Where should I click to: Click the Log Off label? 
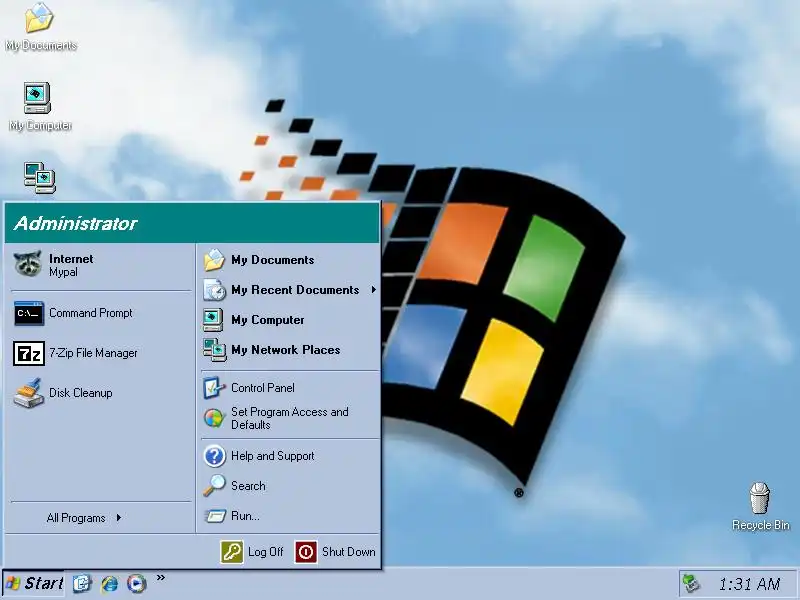pos(265,552)
